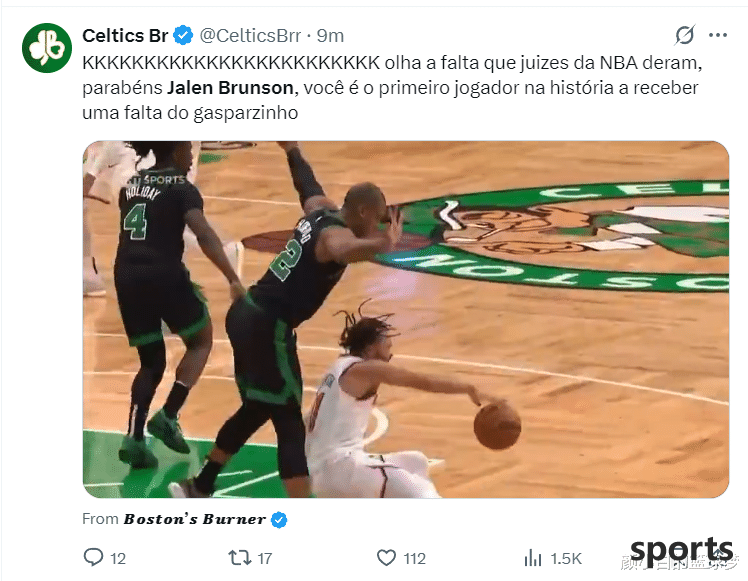The height and width of the screenshot is (581, 748).
Task: Click the reply count 12
Action: point(118,558)
